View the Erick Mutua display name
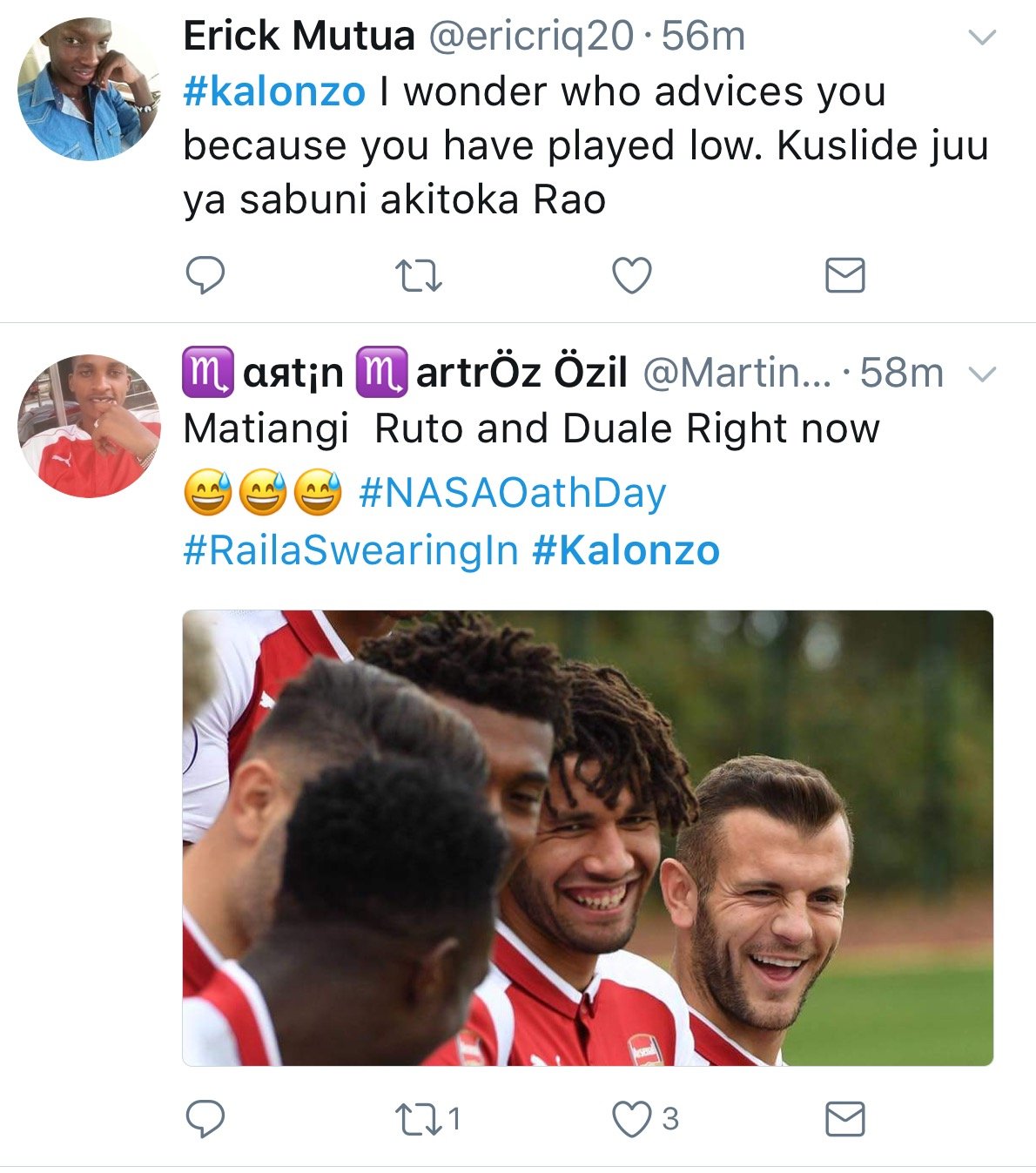Image resolution: width=1036 pixels, height=1173 pixels. 299,37
